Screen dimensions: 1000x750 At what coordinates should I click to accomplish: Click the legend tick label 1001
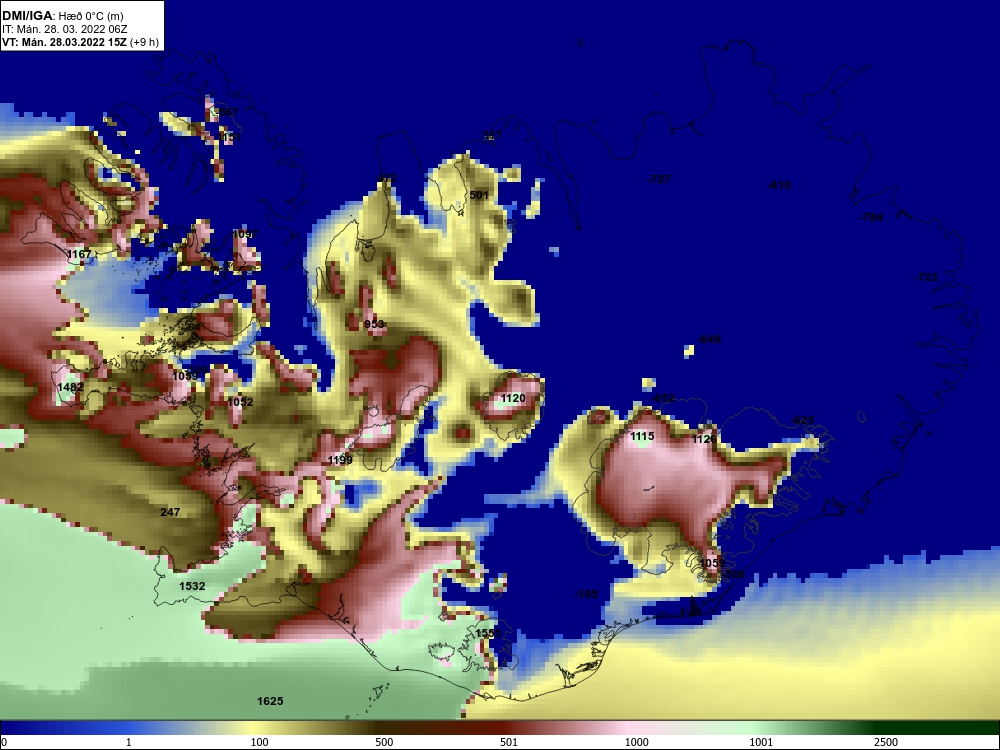tap(761, 742)
